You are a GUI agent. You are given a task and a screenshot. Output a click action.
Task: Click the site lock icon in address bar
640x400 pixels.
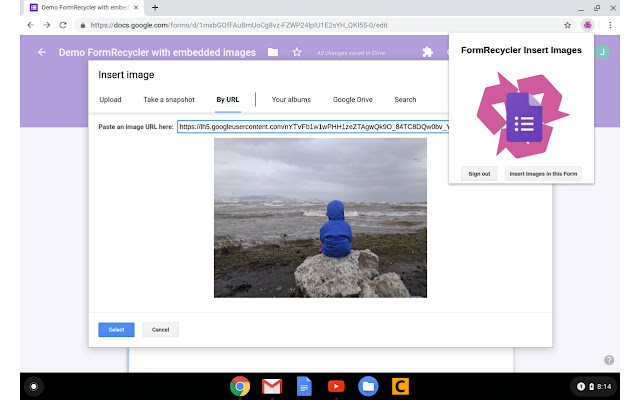tap(83, 25)
